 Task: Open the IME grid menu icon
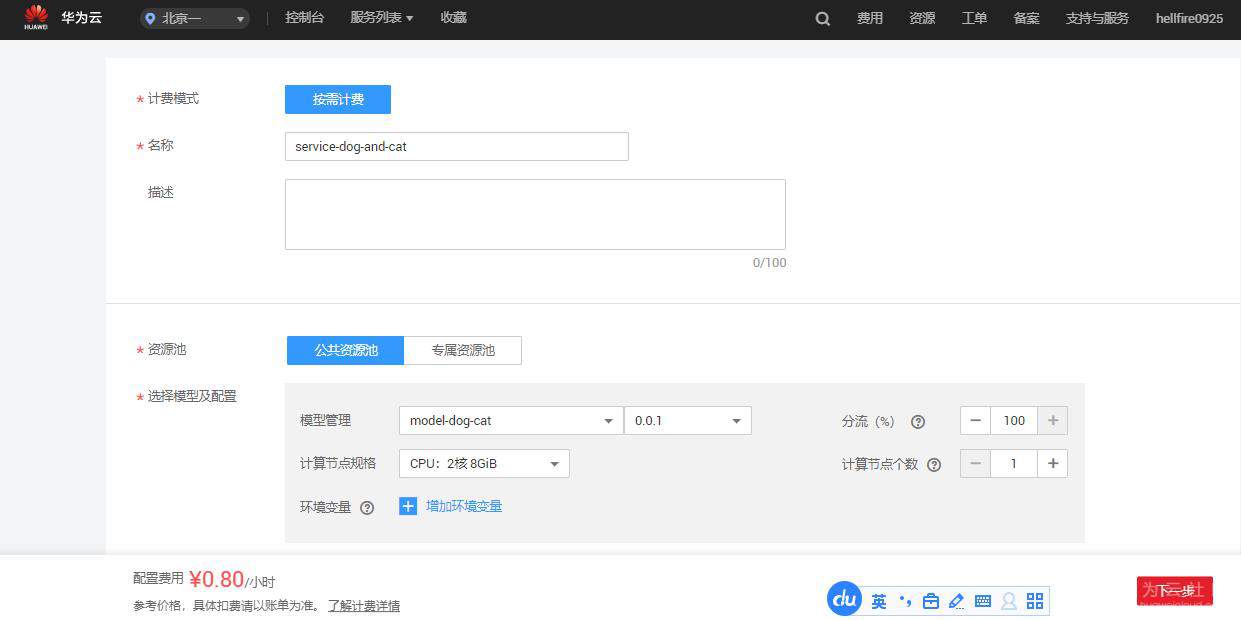(x=1035, y=601)
